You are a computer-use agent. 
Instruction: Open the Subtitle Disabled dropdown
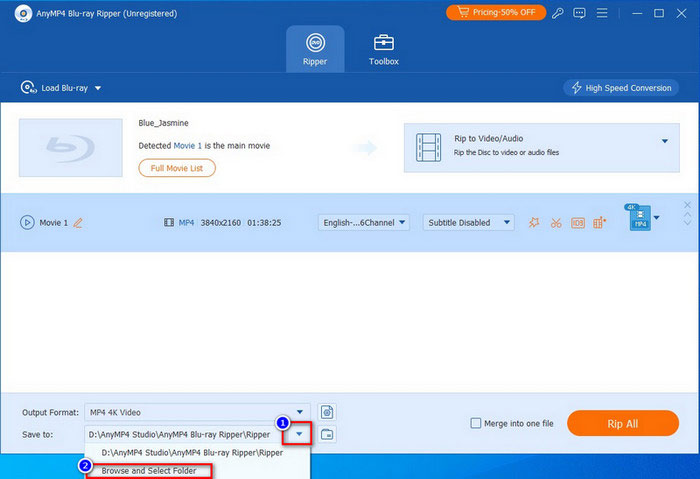(x=468, y=222)
